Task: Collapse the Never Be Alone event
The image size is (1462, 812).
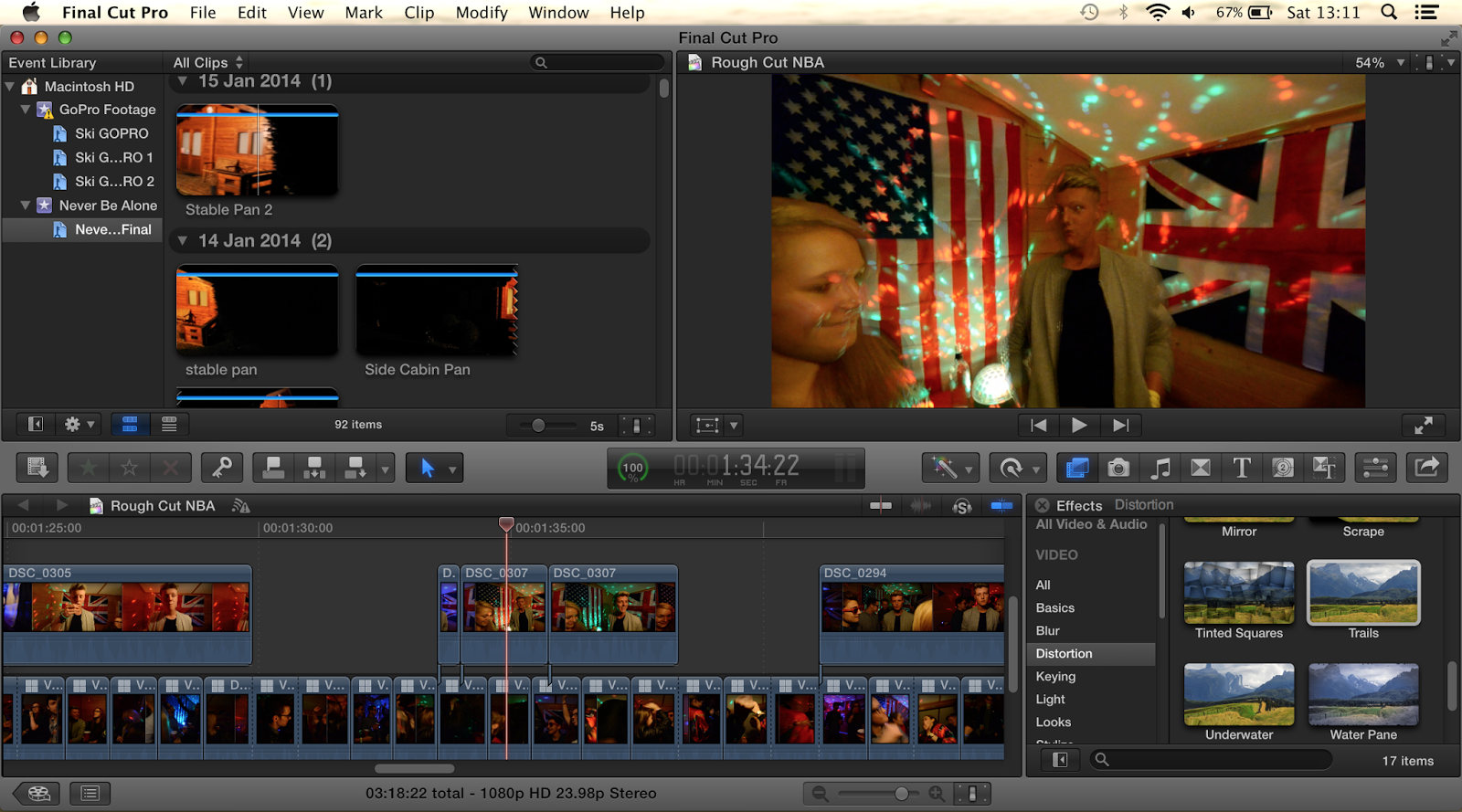Action: (26, 206)
